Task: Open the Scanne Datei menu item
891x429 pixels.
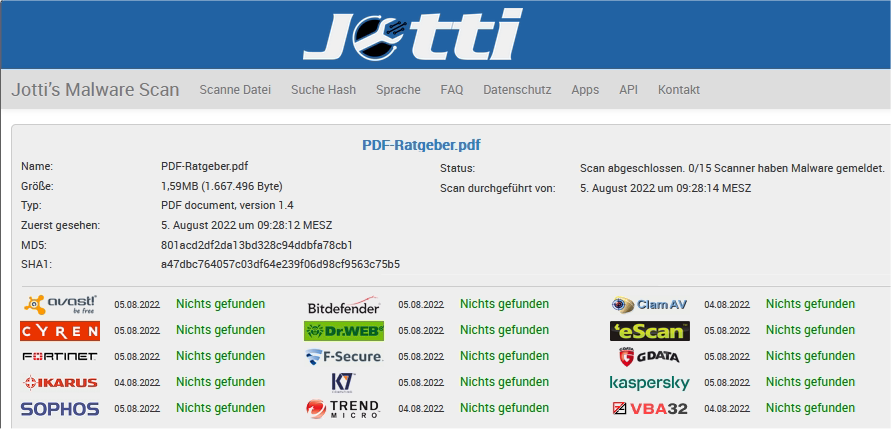Action: (x=235, y=90)
